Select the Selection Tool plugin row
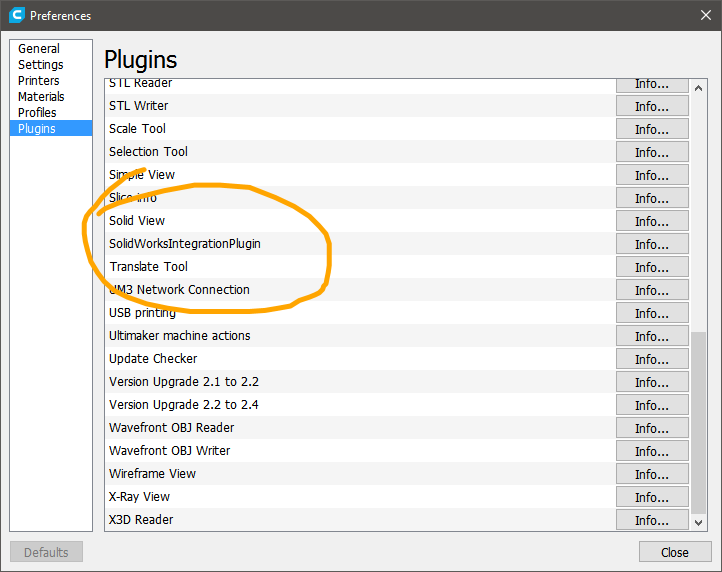 coord(360,152)
